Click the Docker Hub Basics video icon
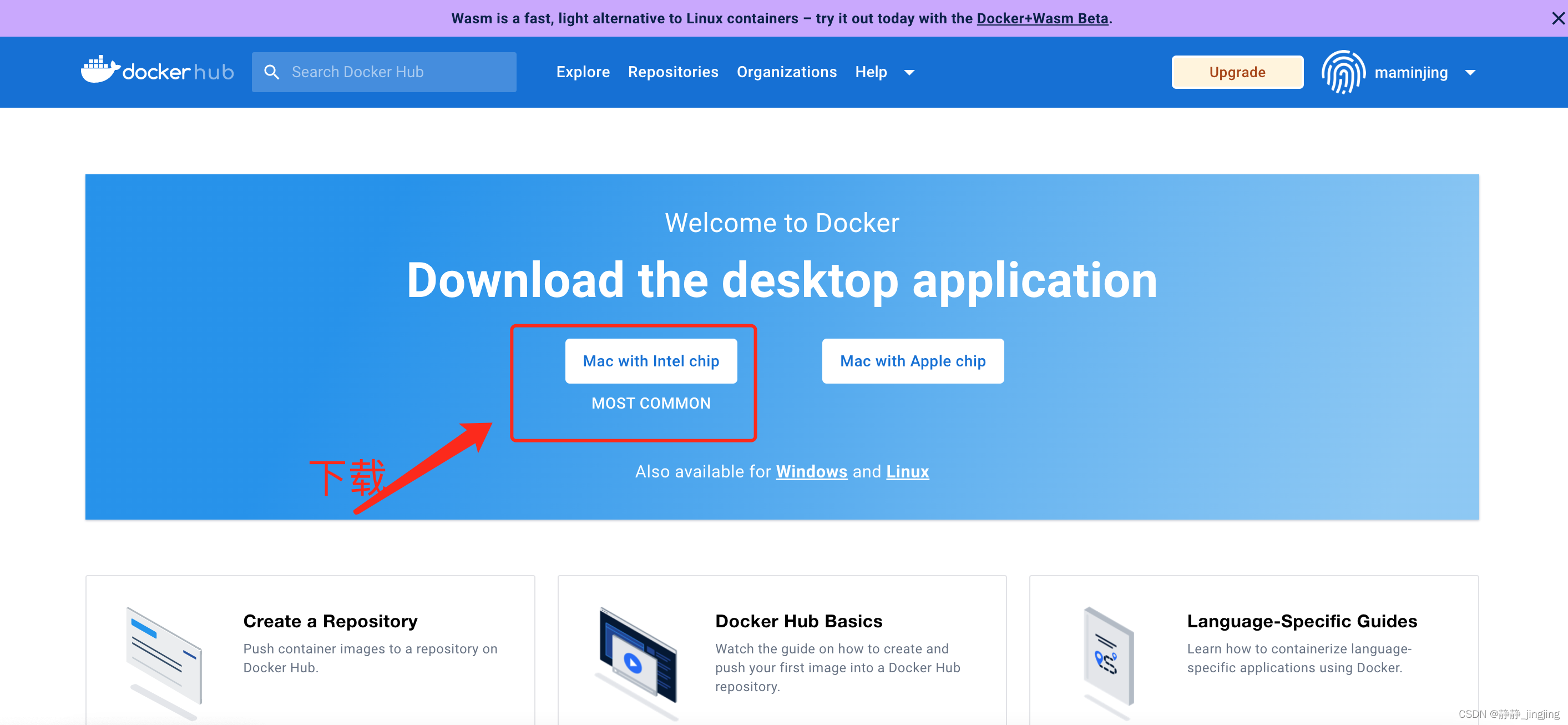The image size is (1568, 725). click(x=638, y=656)
